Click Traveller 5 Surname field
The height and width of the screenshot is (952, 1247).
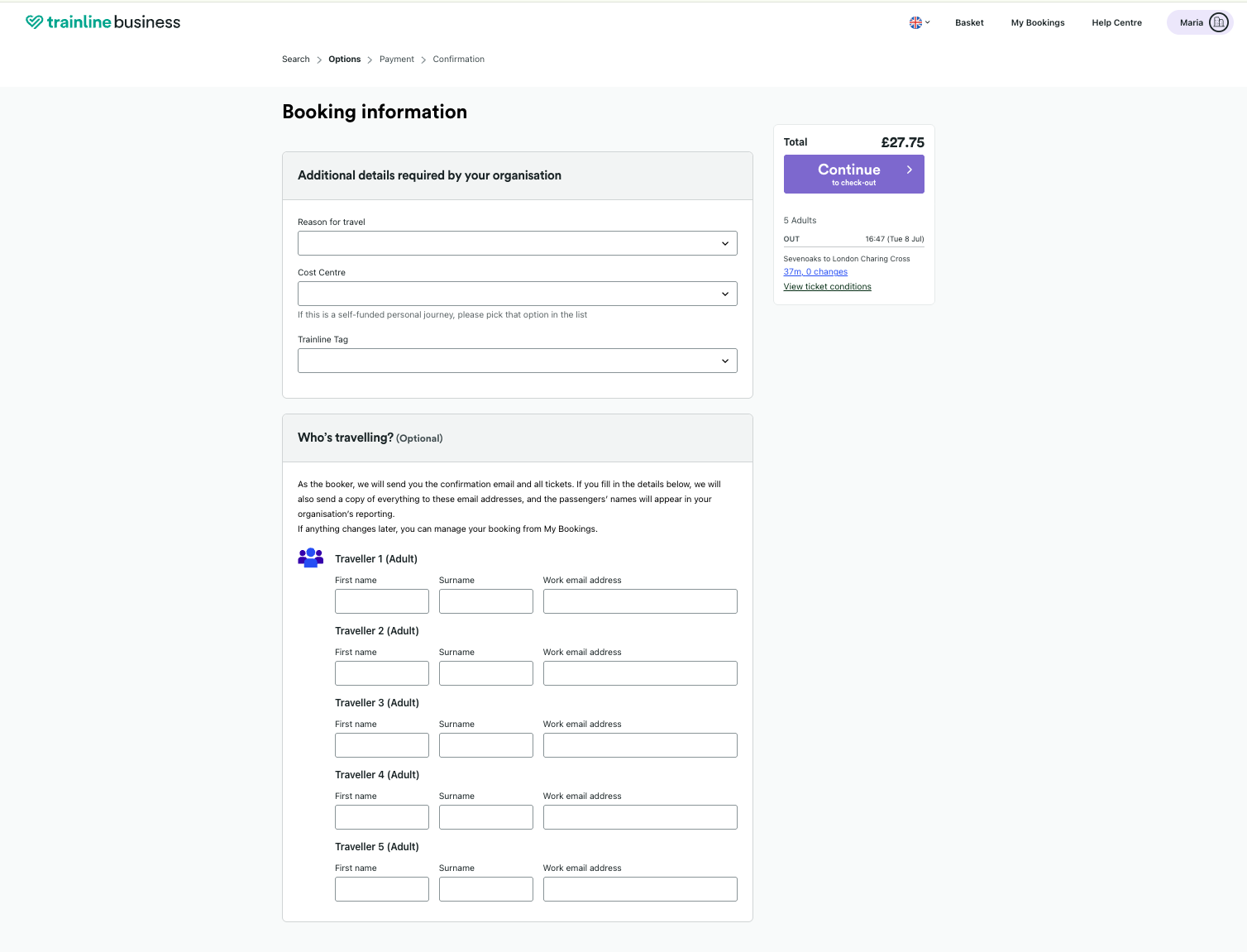(x=486, y=889)
